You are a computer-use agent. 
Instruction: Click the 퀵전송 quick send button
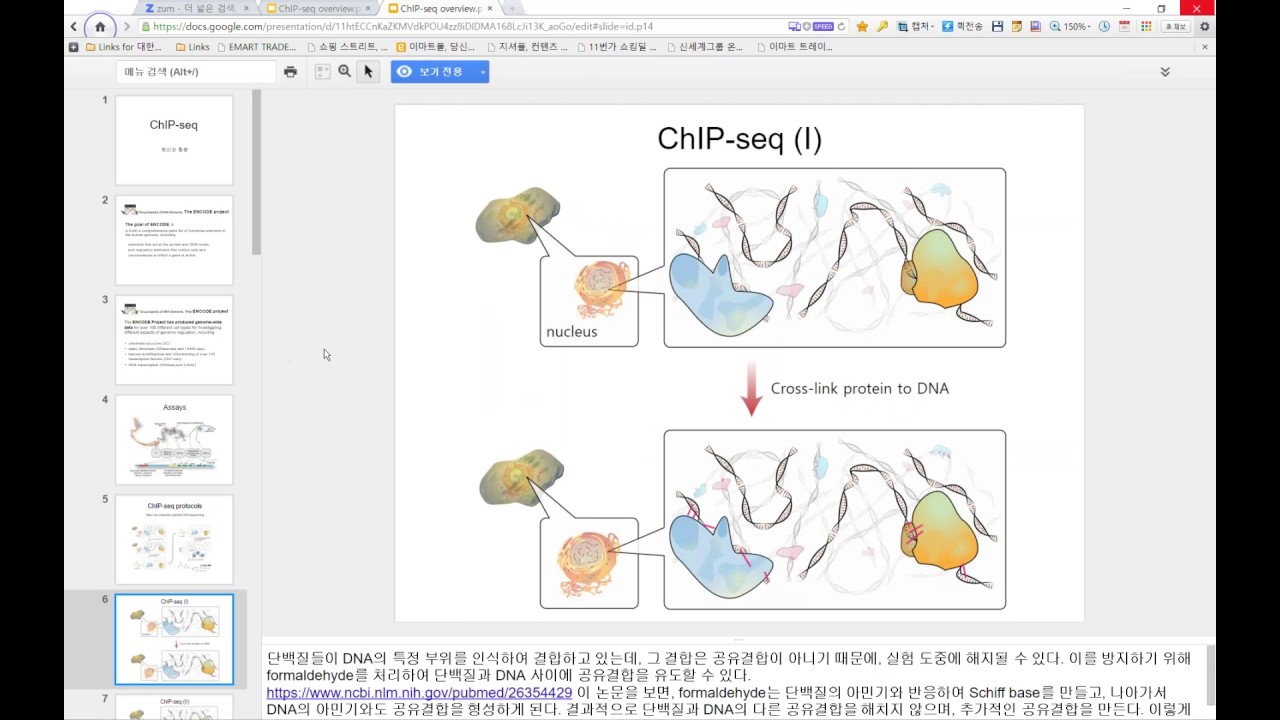[962, 26]
